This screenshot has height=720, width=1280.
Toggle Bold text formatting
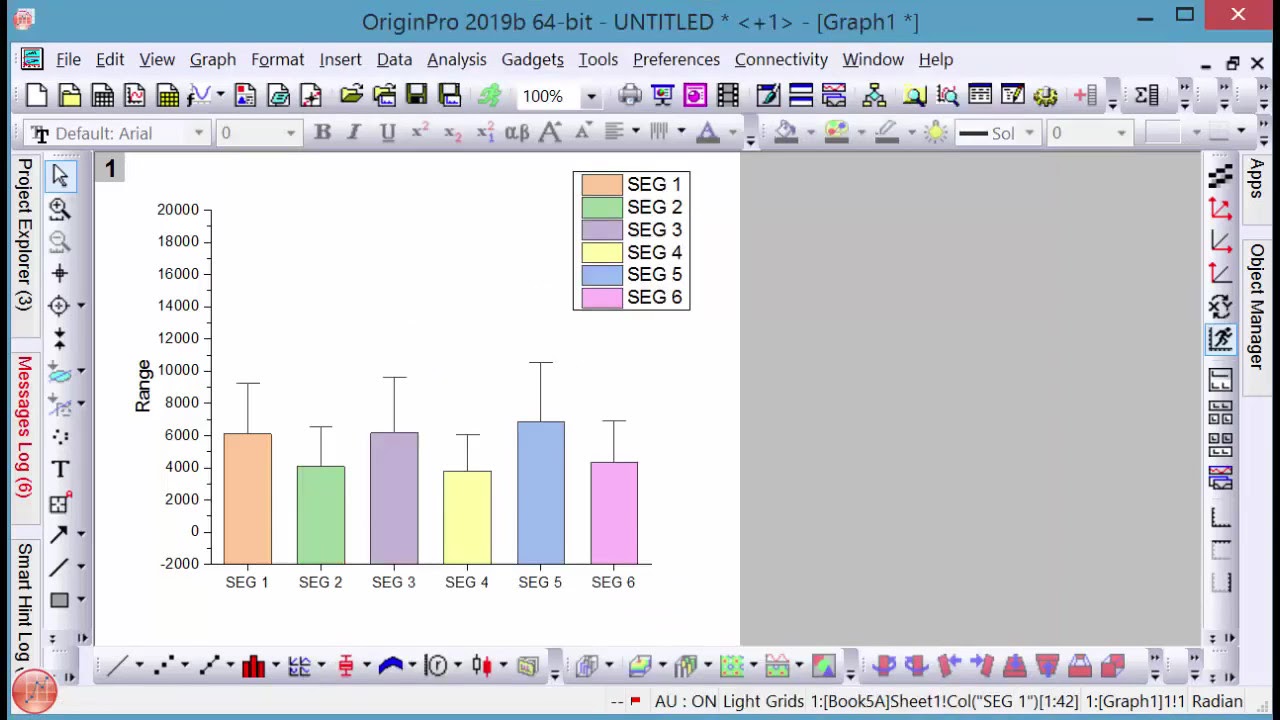click(322, 133)
